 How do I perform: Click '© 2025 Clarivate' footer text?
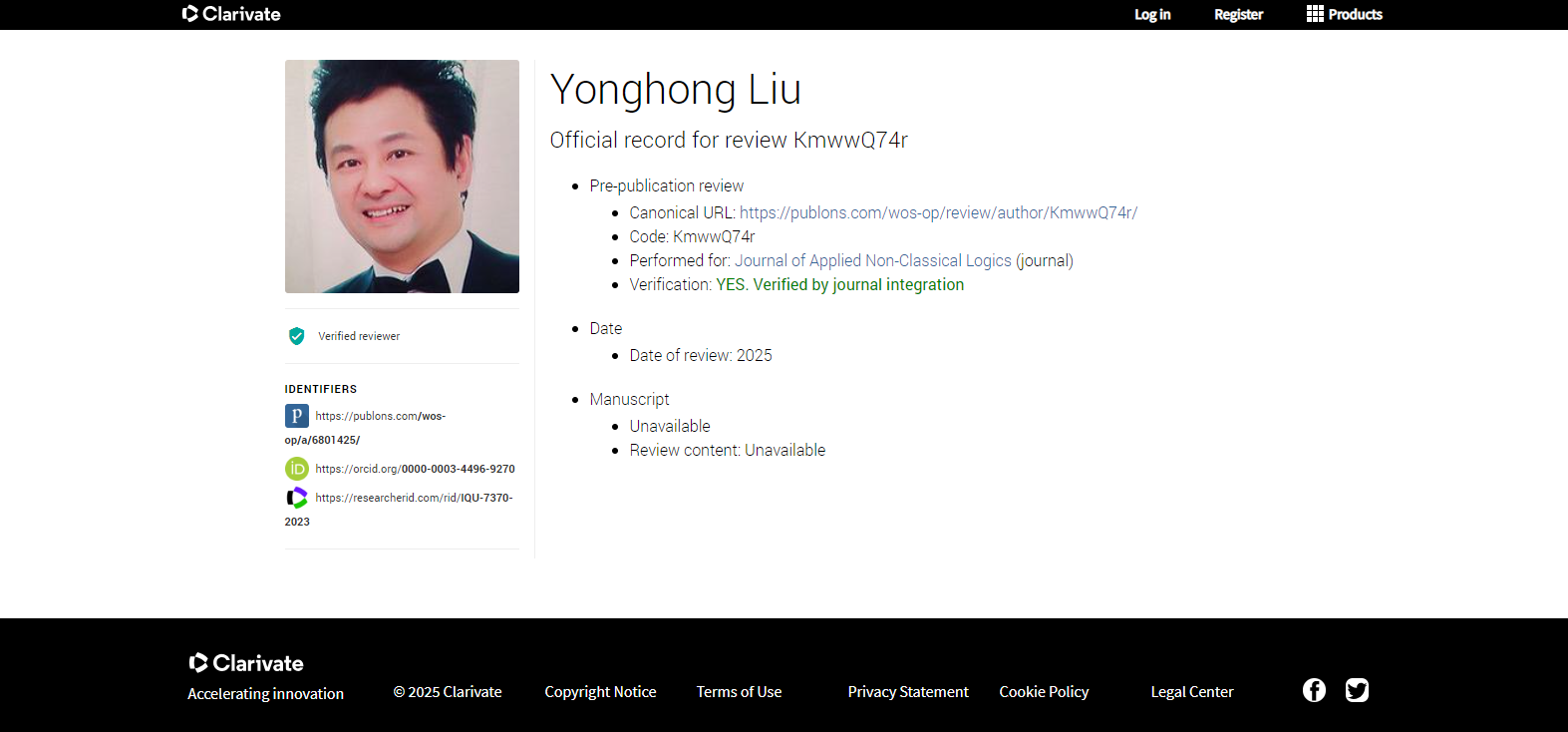click(x=448, y=692)
